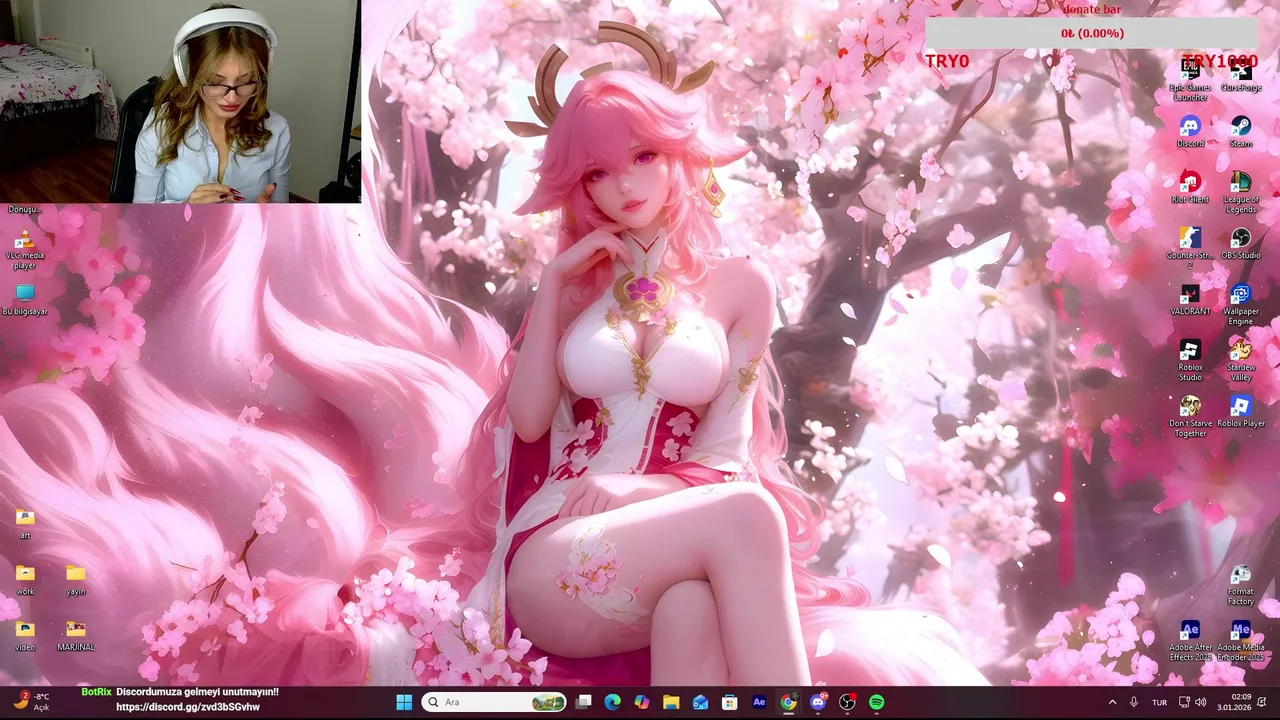
Task: Launch CurseForge from the desktop
Action: [x=1241, y=76]
